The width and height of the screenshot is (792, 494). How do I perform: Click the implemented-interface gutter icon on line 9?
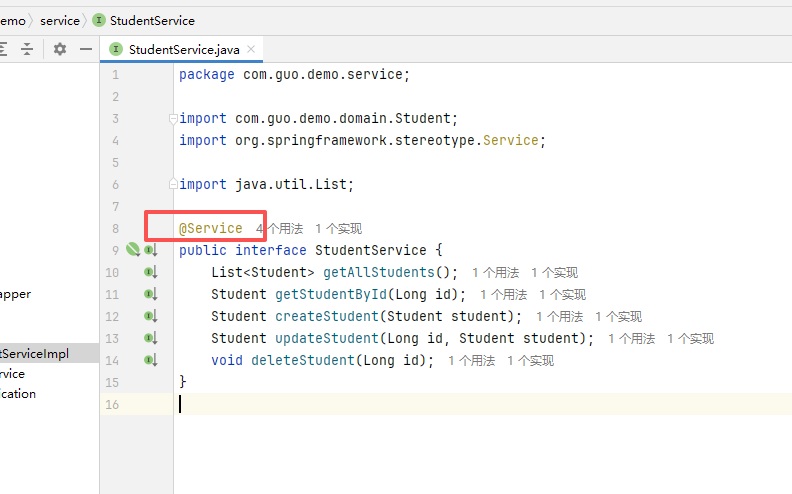pos(150,250)
